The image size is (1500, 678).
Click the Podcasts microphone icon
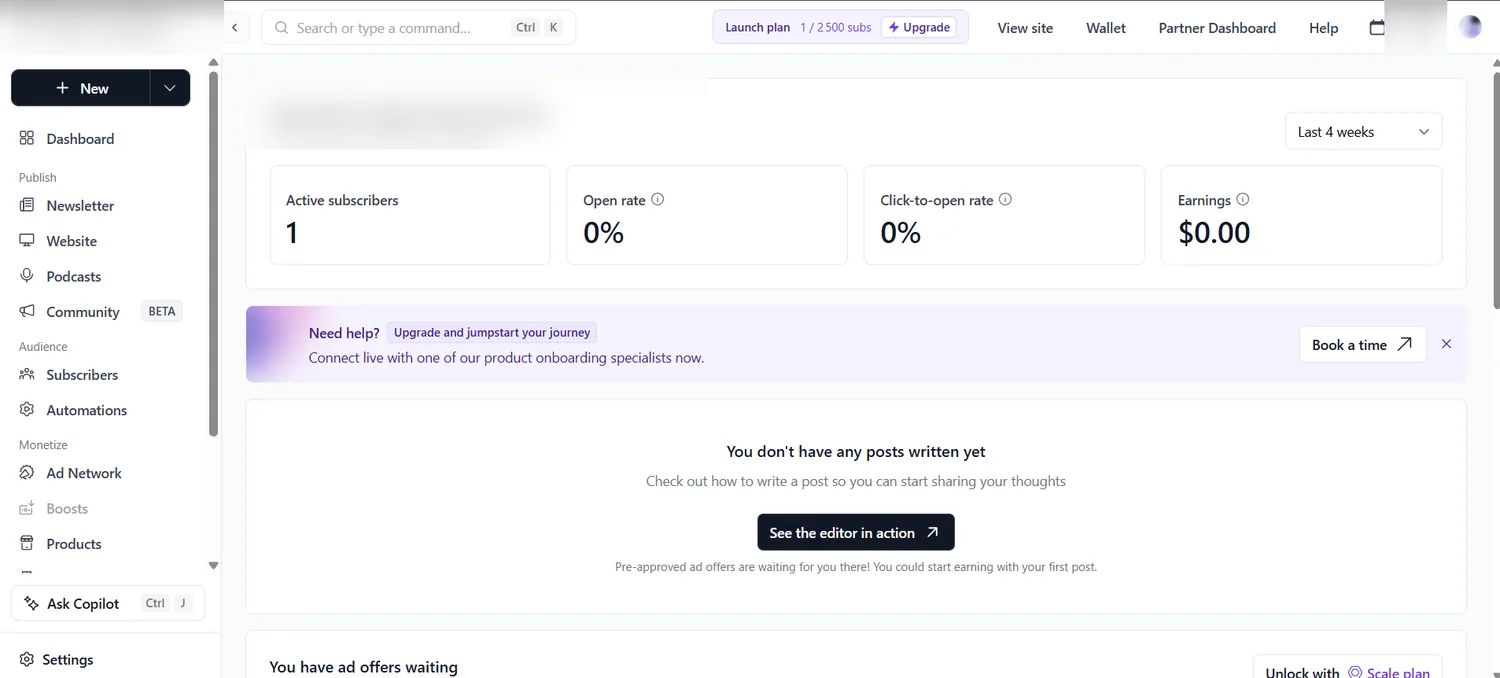(x=27, y=276)
